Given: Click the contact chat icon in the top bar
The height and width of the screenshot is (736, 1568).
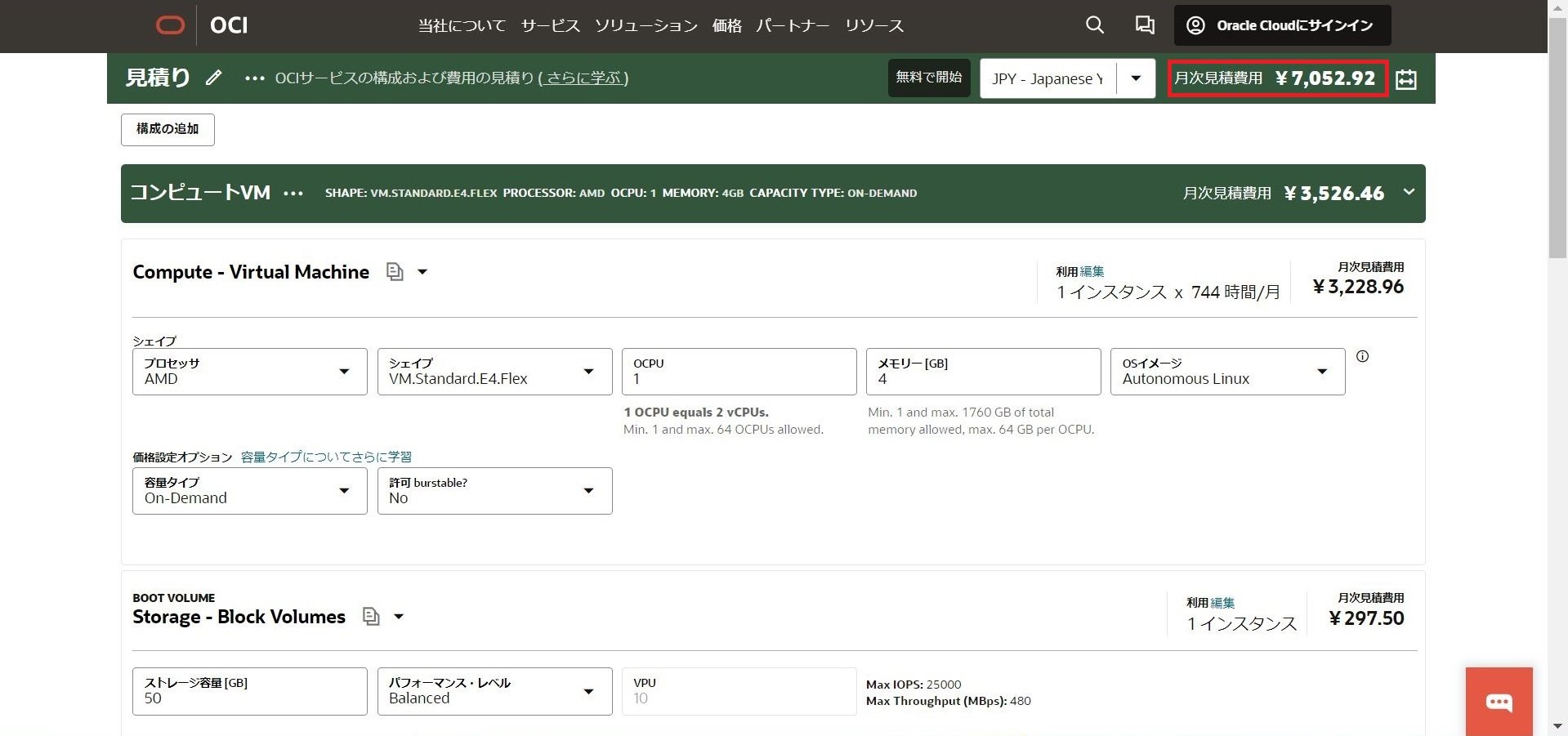Looking at the screenshot, I should pos(1144,25).
